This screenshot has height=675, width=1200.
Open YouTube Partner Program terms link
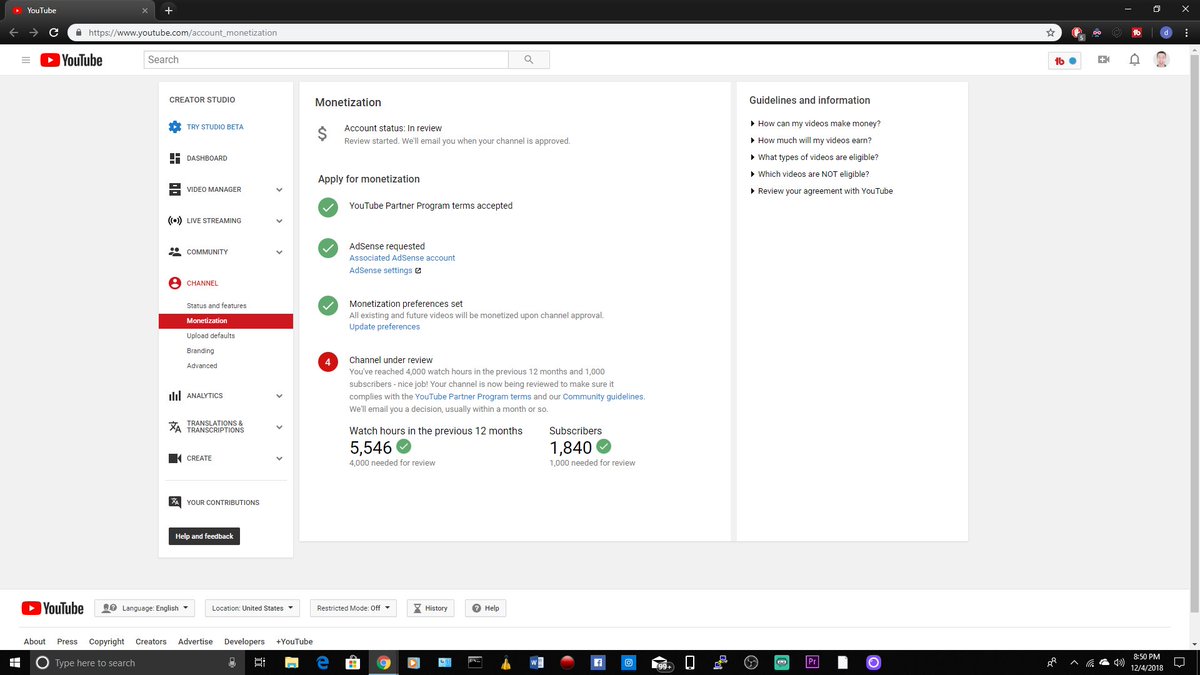473,397
